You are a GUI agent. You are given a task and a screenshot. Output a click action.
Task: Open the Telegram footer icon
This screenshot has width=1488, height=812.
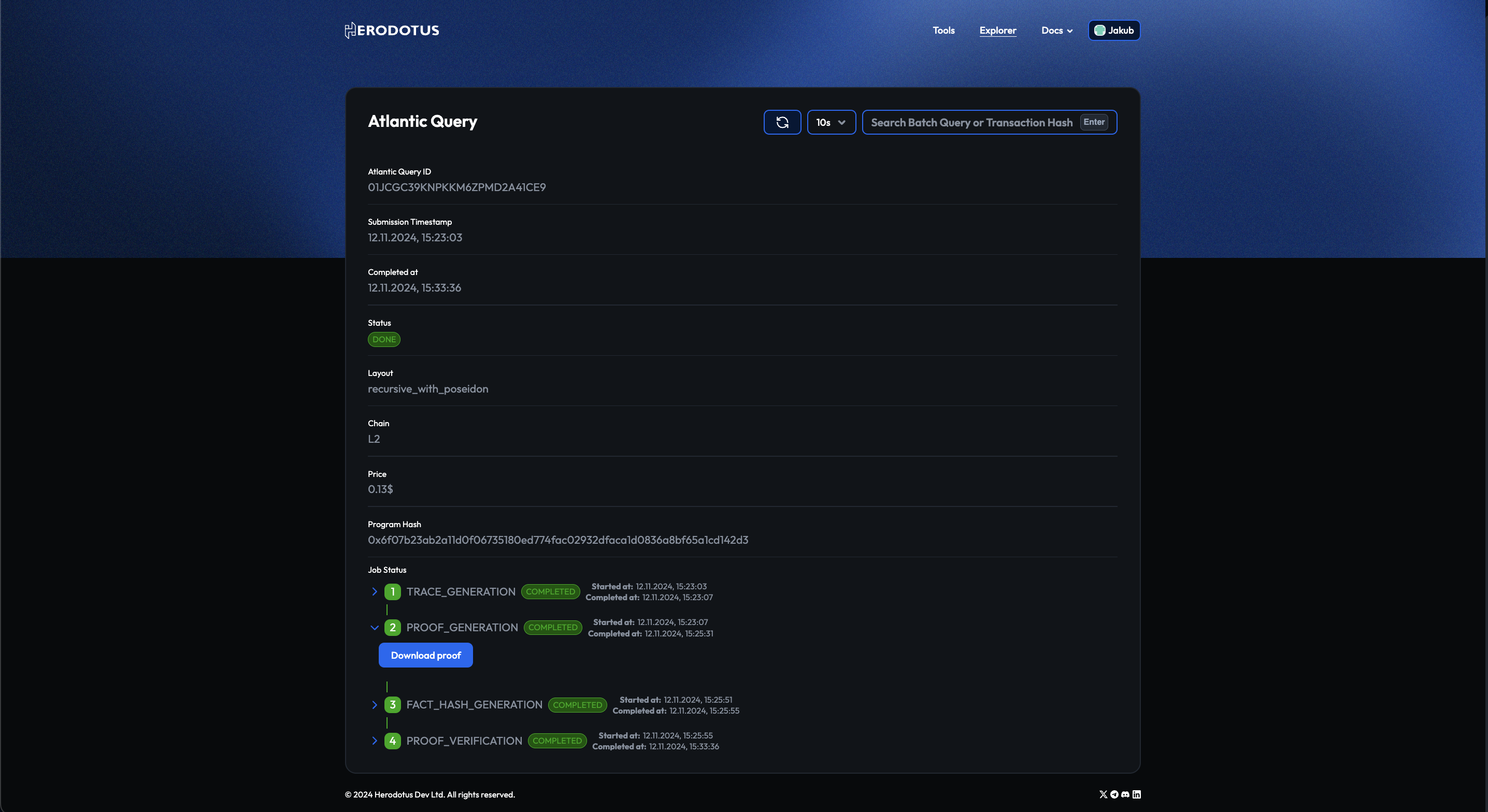1114,795
